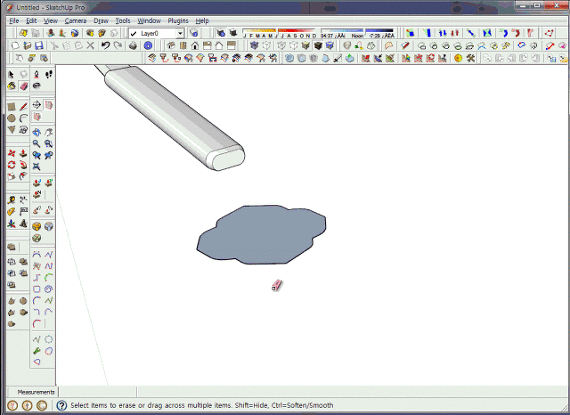Open the Layer0 layer dropdown

180,33
